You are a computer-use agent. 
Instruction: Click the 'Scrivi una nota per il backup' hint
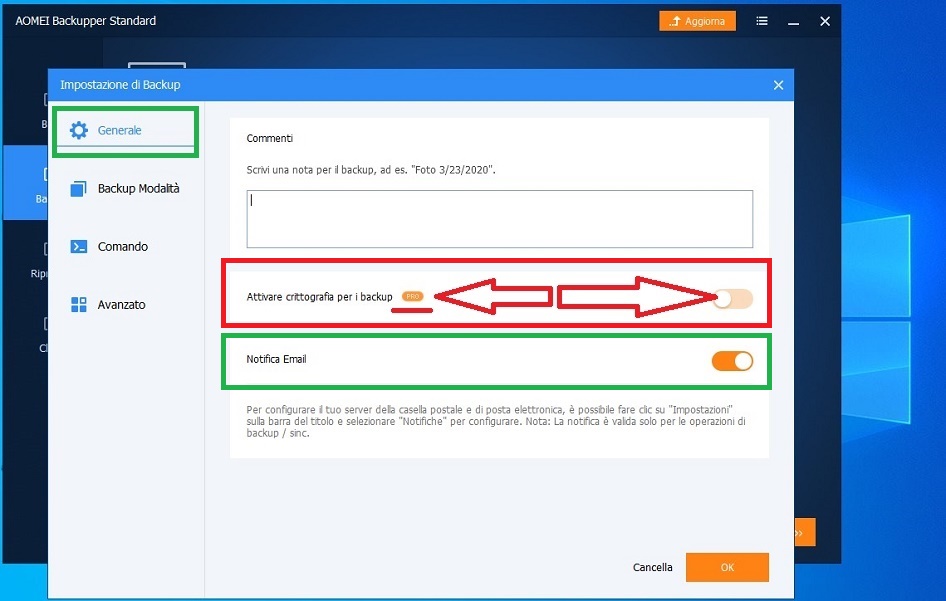pyautogui.click(x=371, y=170)
